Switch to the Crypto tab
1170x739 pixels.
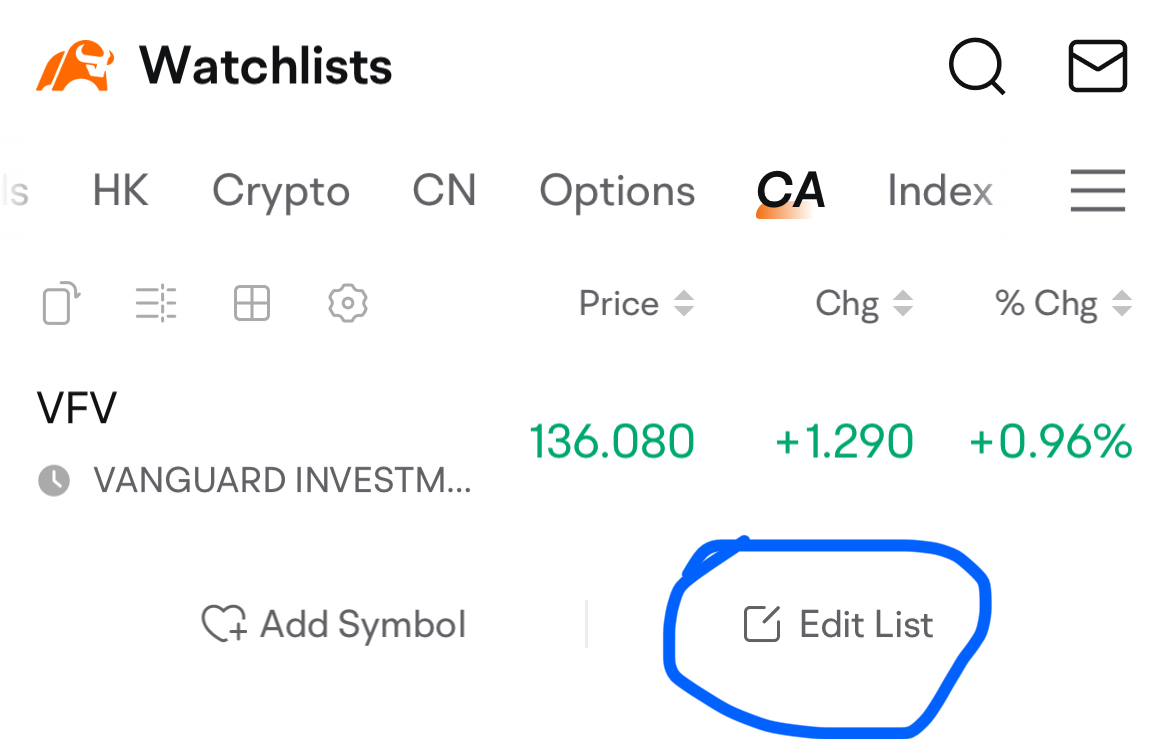(x=281, y=192)
